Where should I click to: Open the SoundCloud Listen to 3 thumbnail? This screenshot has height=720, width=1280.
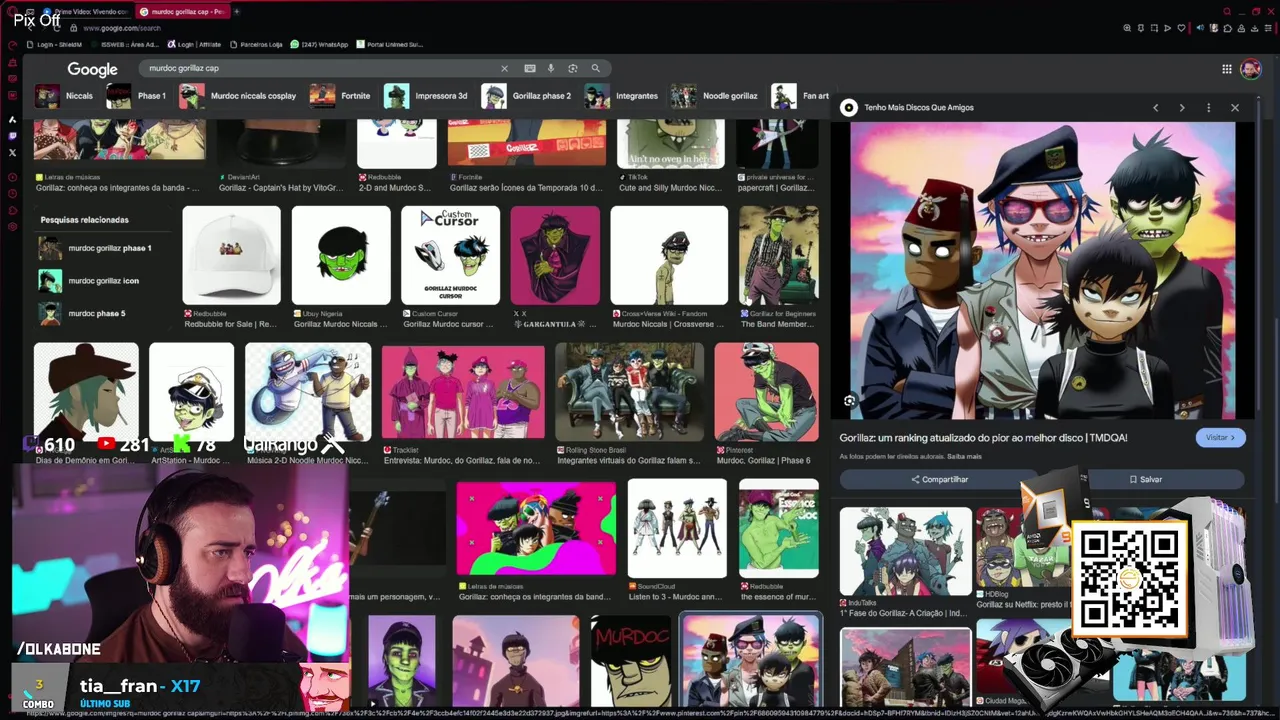[x=677, y=528]
